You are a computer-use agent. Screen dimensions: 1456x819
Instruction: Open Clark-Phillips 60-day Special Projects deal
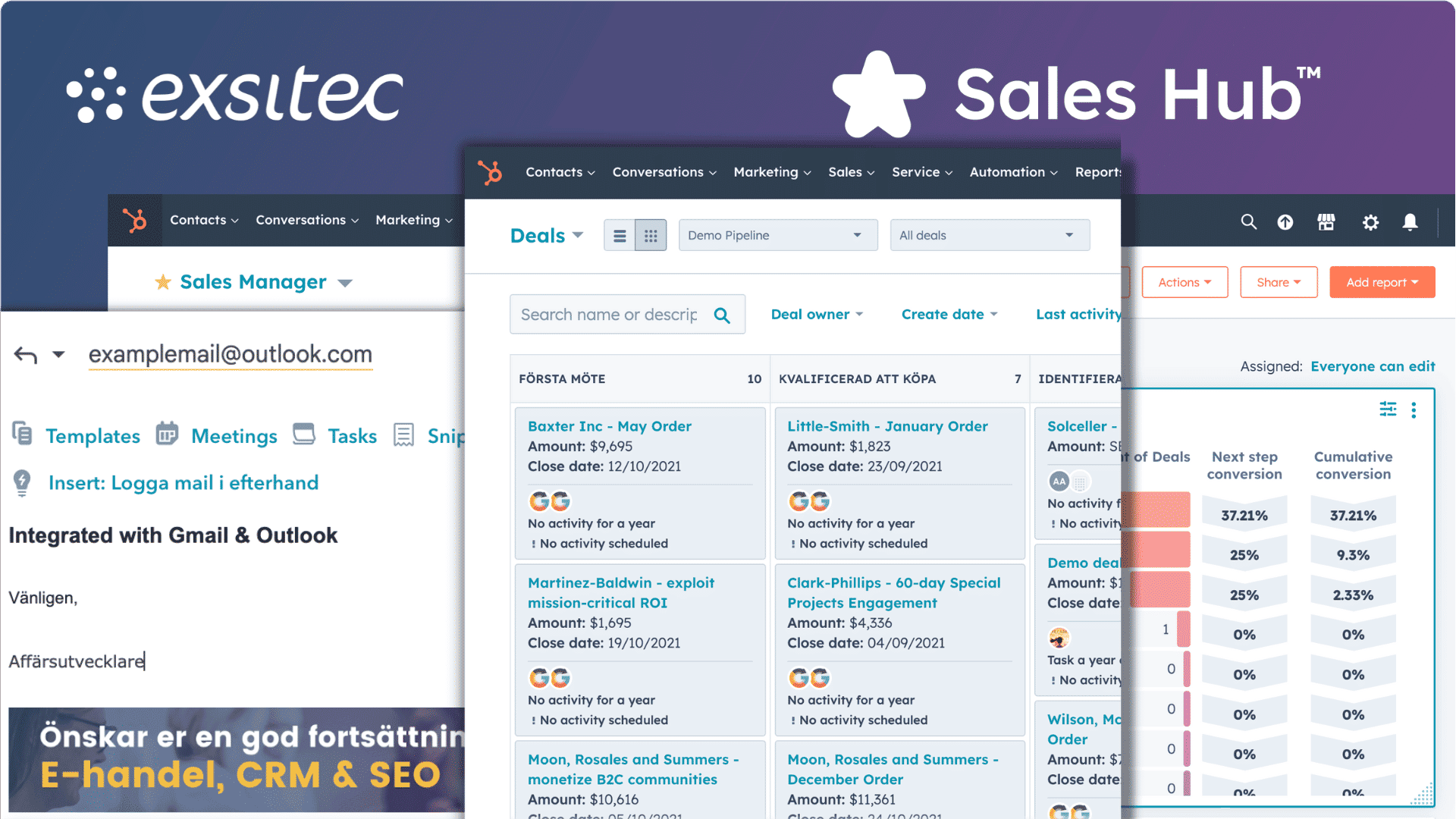(x=894, y=593)
